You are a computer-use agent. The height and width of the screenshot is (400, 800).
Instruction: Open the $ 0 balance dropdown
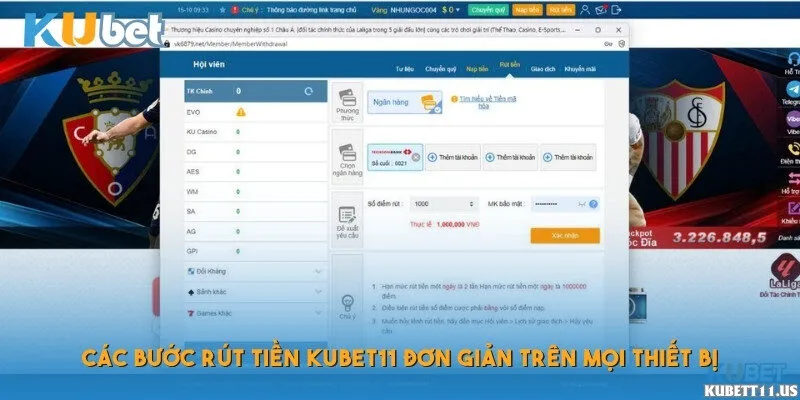[451, 10]
